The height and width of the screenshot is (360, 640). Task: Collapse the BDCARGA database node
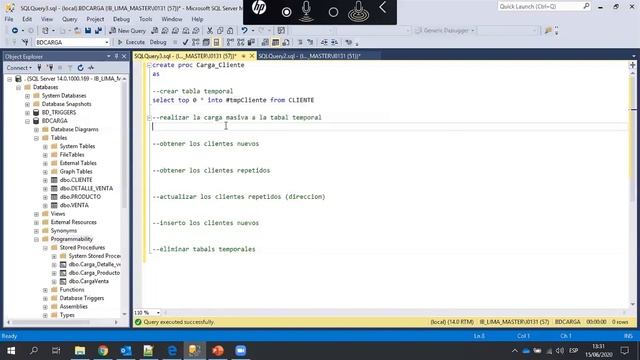point(27,121)
